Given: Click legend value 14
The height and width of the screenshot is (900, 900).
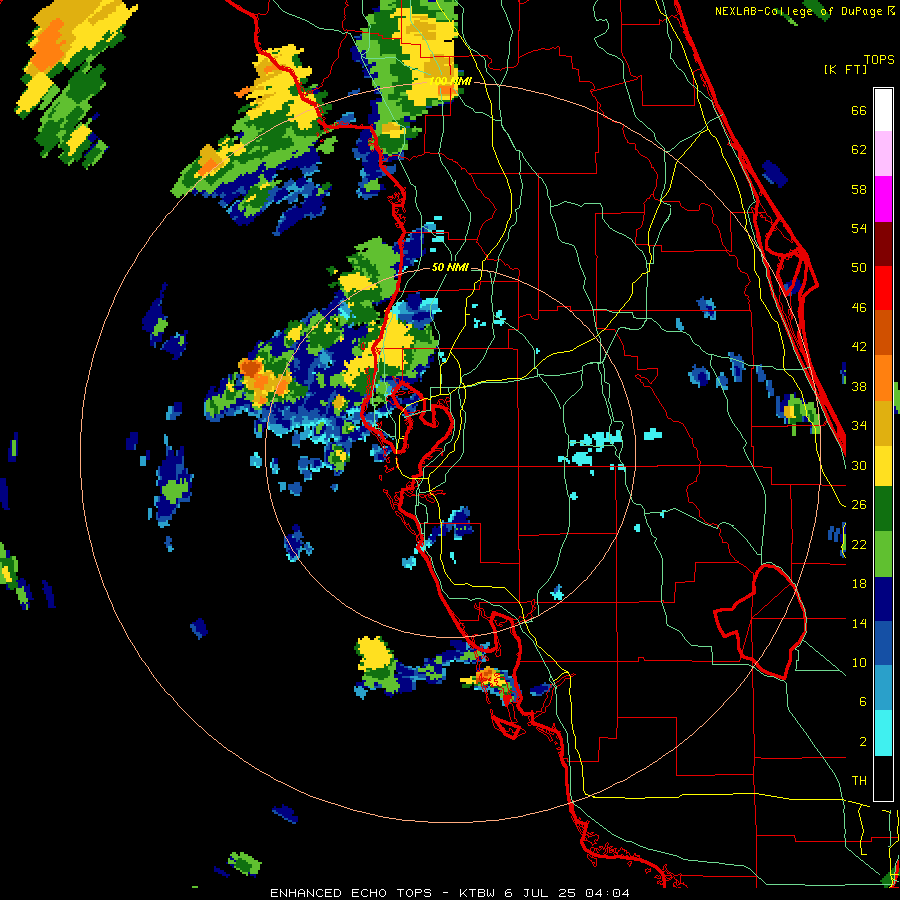Looking at the screenshot, I should [x=859, y=623].
